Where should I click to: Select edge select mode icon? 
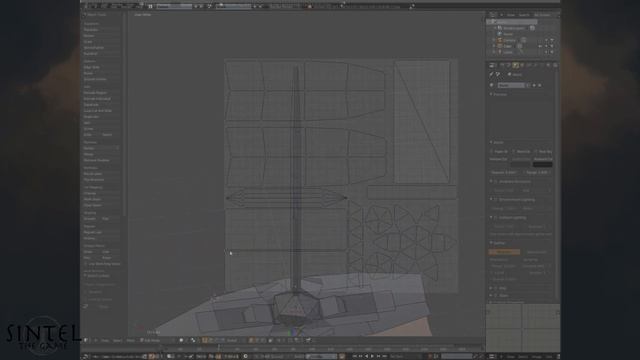click(257, 340)
